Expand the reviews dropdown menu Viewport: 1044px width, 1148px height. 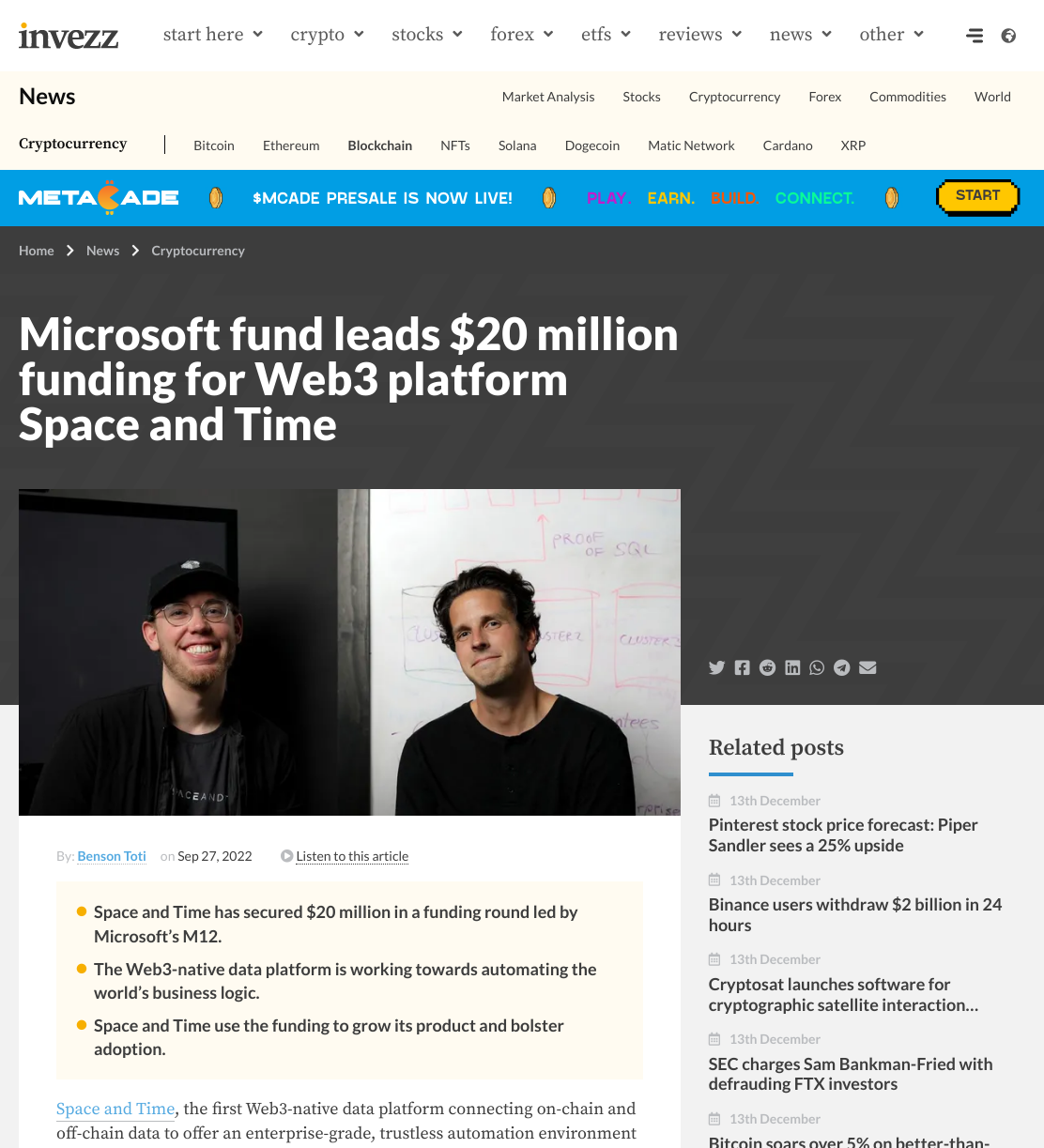coord(700,35)
